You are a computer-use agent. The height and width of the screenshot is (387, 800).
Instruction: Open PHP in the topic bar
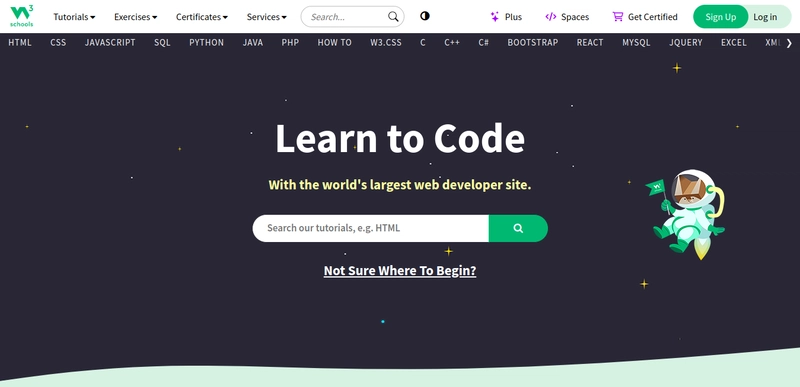[290, 43]
